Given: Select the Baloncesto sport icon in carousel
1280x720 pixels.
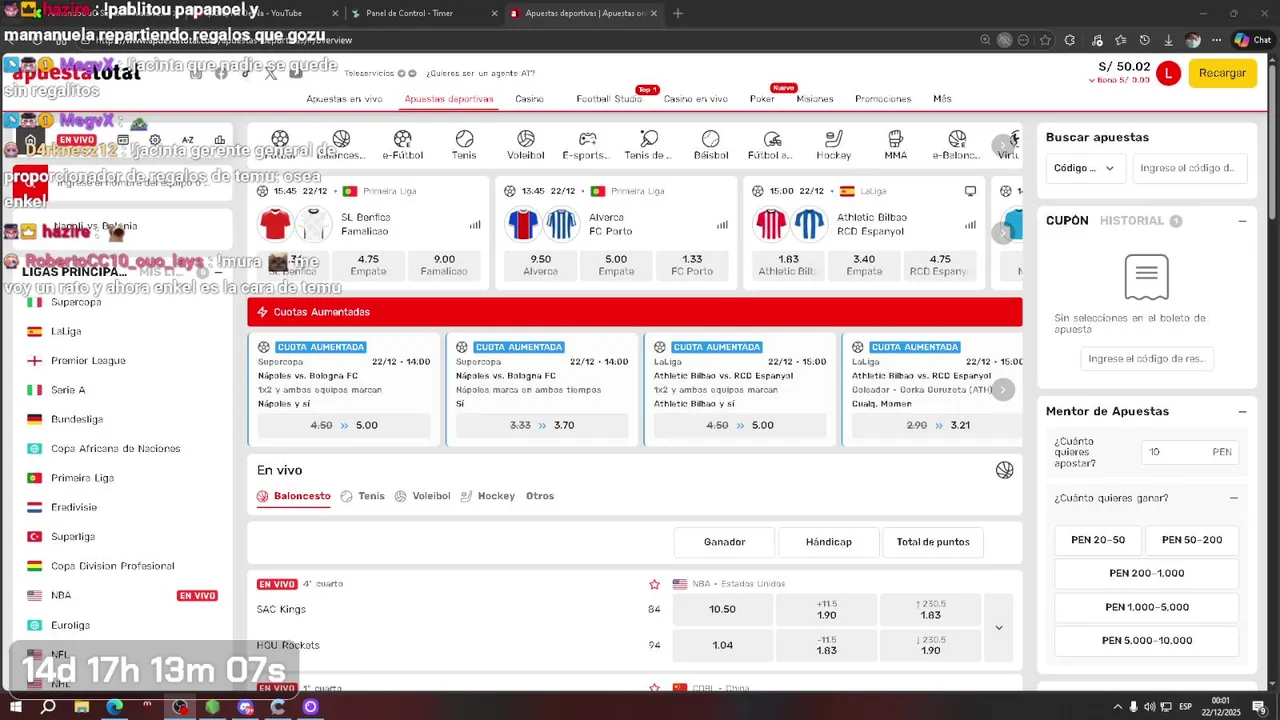Looking at the screenshot, I should click(341, 139).
